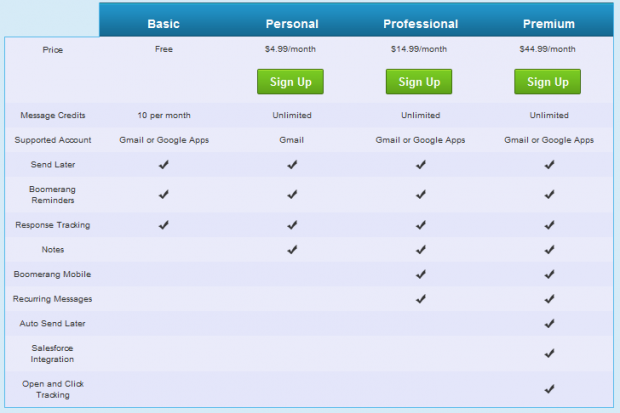Image resolution: width=620 pixels, height=413 pixels.
Task: Click the Salesforce Integration row label
Action: (x=52, y=354)
